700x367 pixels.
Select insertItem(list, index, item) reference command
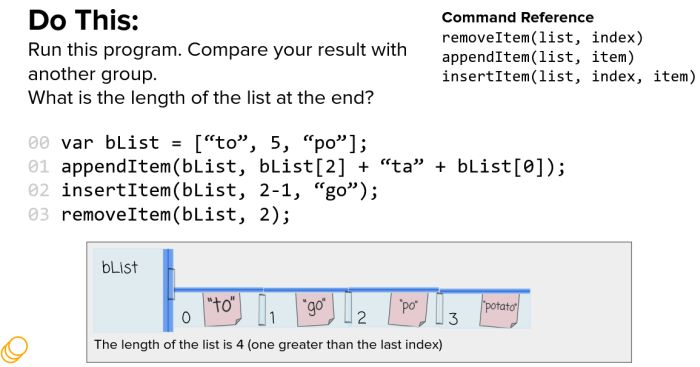pyautogui.click(x=569, y=76)
